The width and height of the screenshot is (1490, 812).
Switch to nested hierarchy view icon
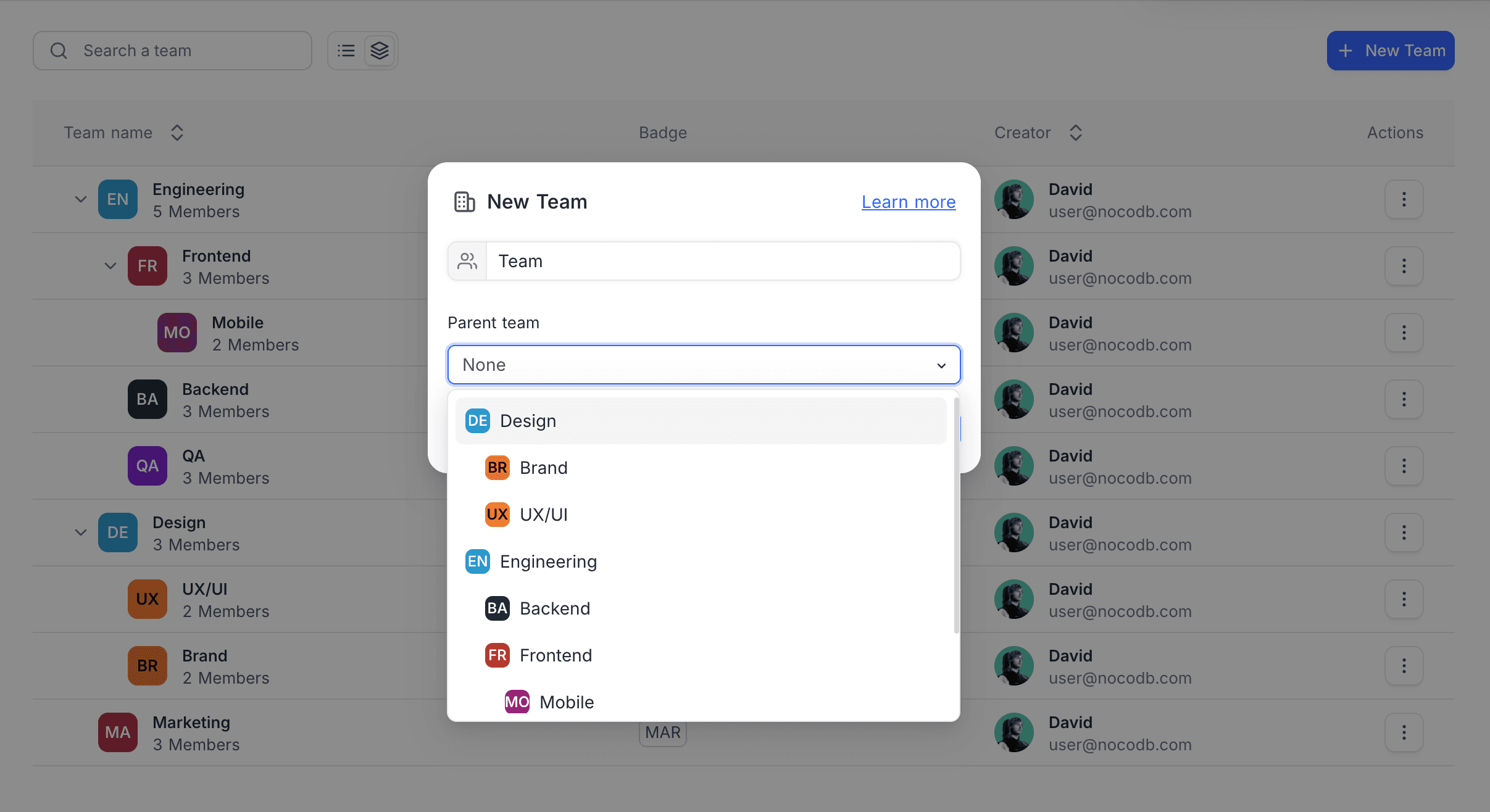[x=380, y=51]
